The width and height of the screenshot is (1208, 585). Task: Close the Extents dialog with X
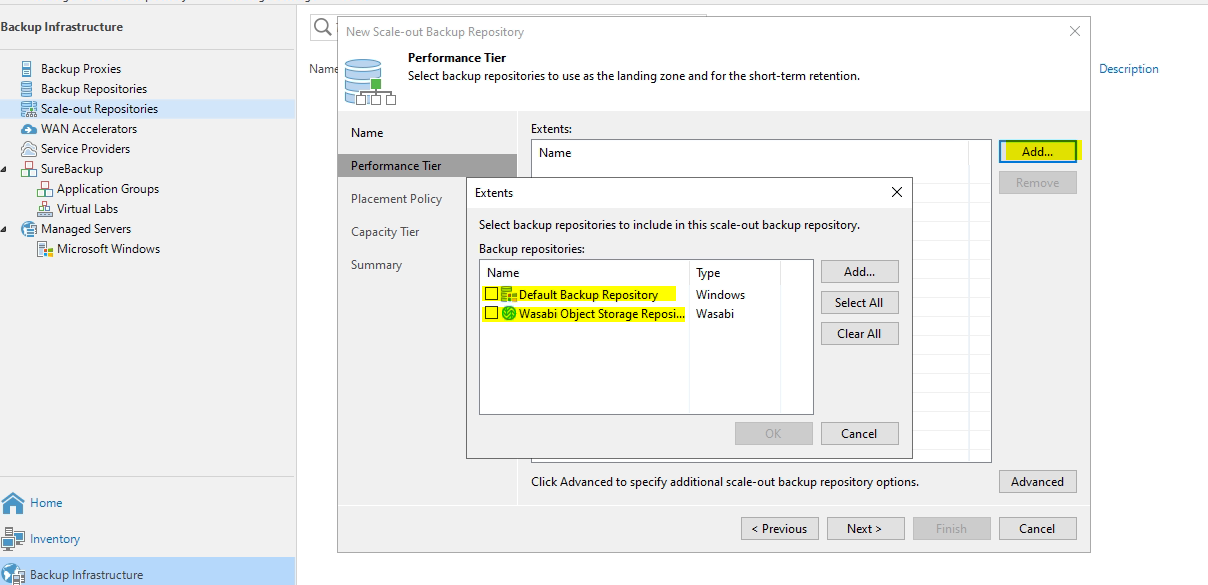tap(897, 192)
